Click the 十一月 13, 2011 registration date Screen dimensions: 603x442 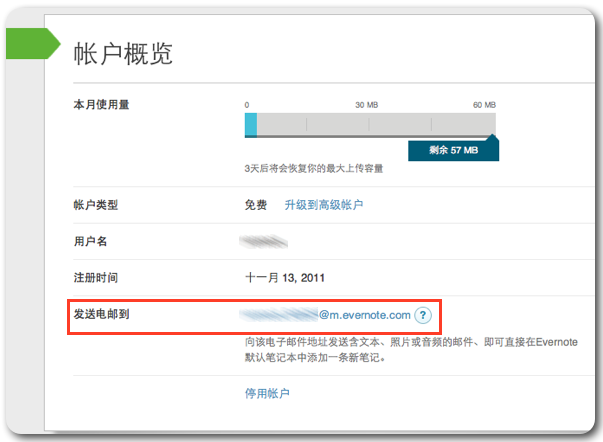point(291,277)
